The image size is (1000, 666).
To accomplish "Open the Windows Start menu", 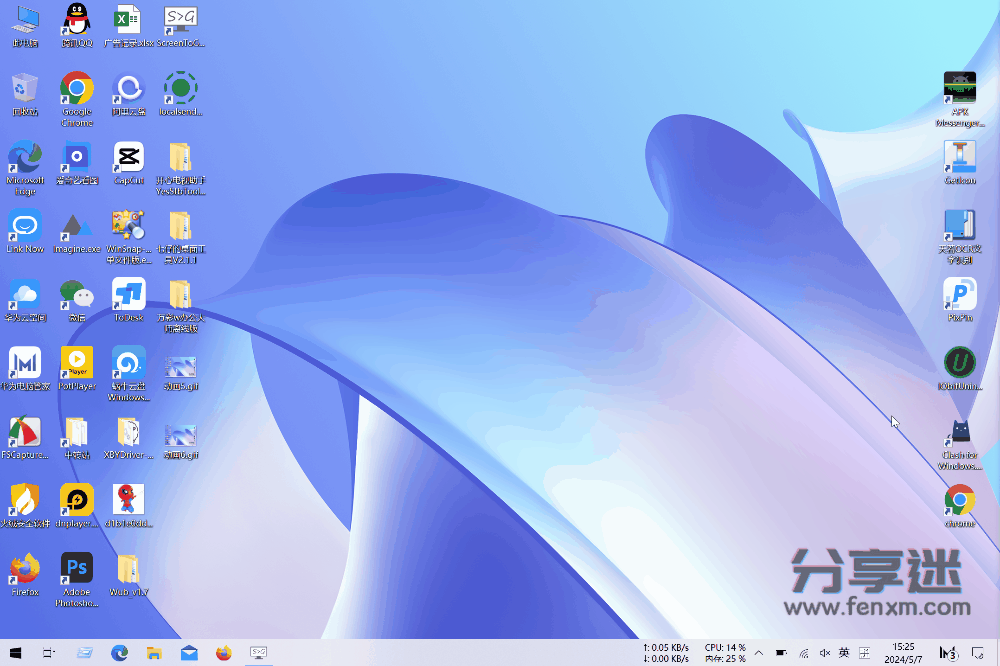I will pyautogui.click(x=17, y=653).
